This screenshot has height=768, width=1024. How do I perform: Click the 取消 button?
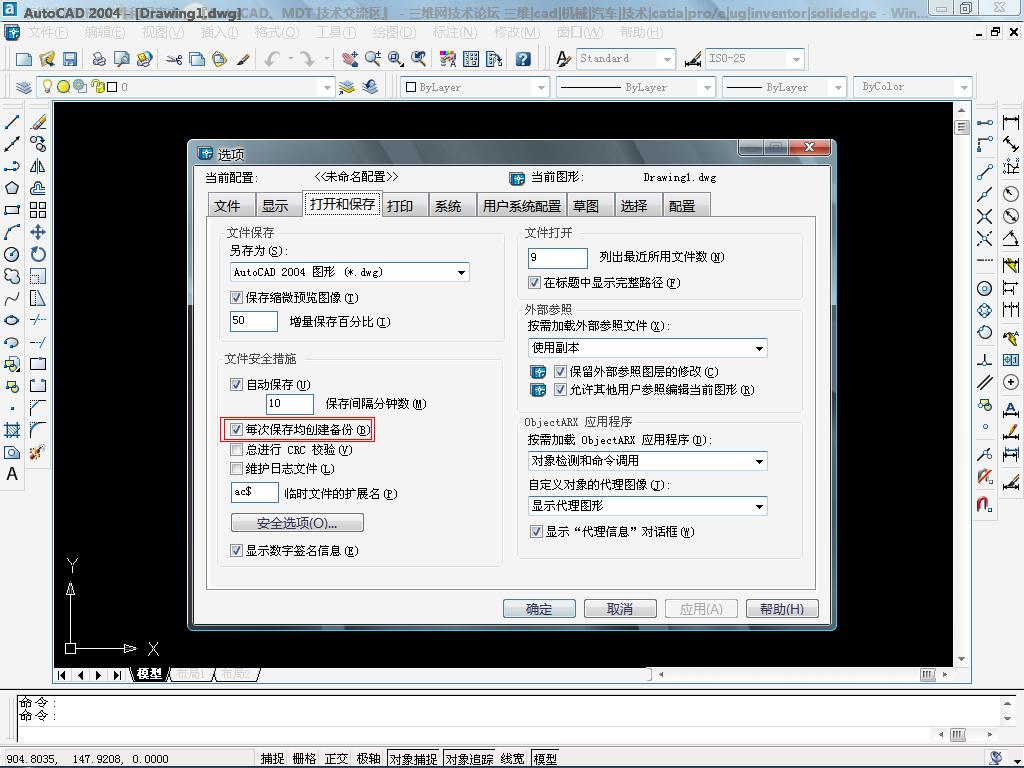(x=620, y=609)
